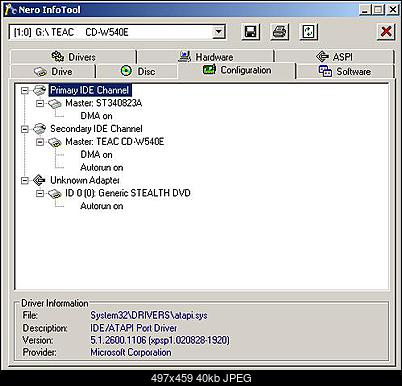Click the ST340823A drive icon
The image size is (402, 386).
pyautogui.click(x=55, y=104)
